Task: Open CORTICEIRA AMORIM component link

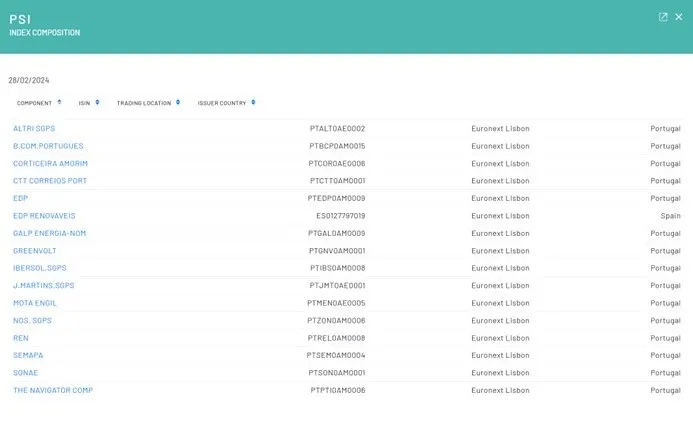Action: 50,164
